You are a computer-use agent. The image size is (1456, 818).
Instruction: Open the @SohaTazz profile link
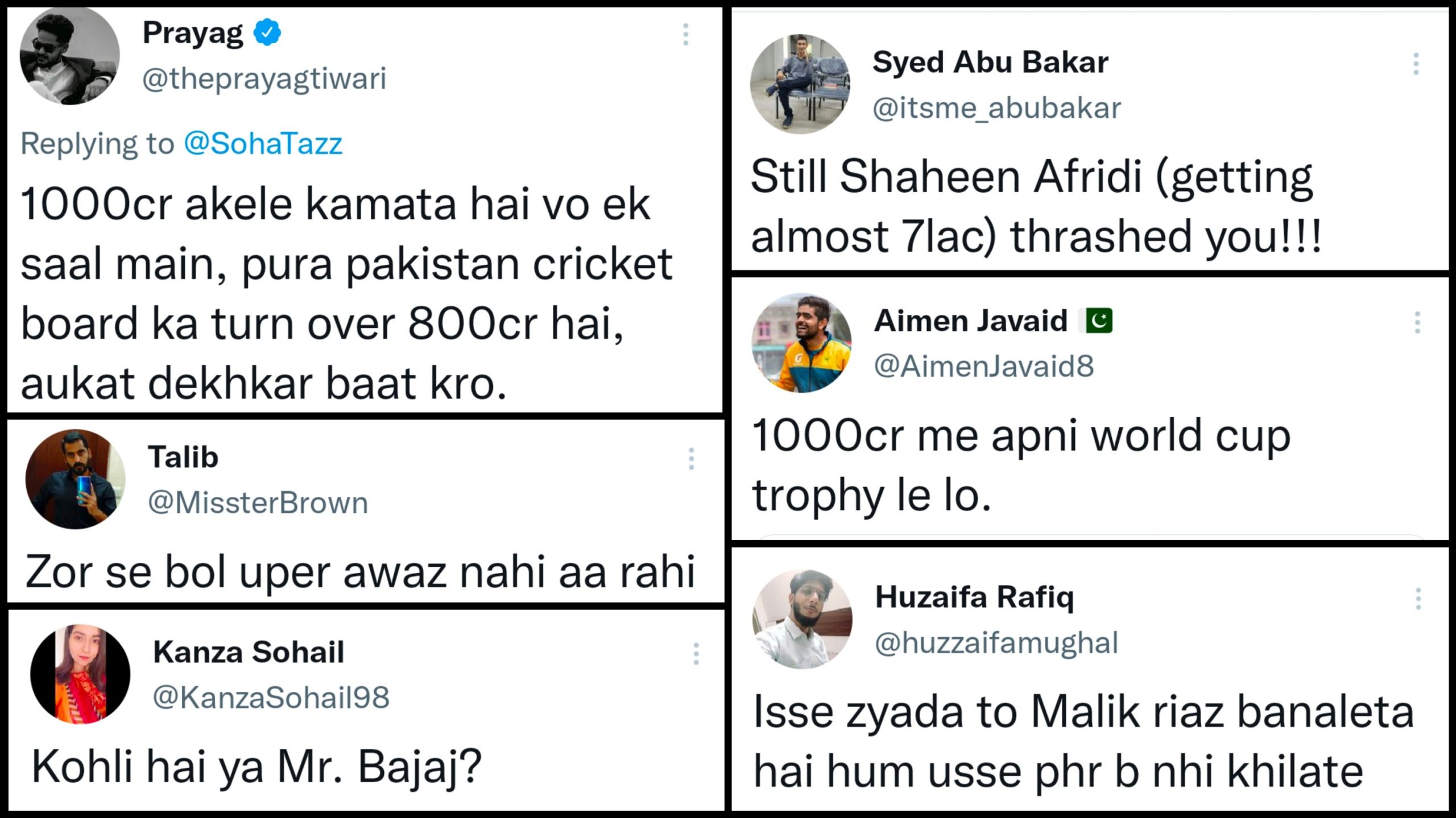(263, 143)
